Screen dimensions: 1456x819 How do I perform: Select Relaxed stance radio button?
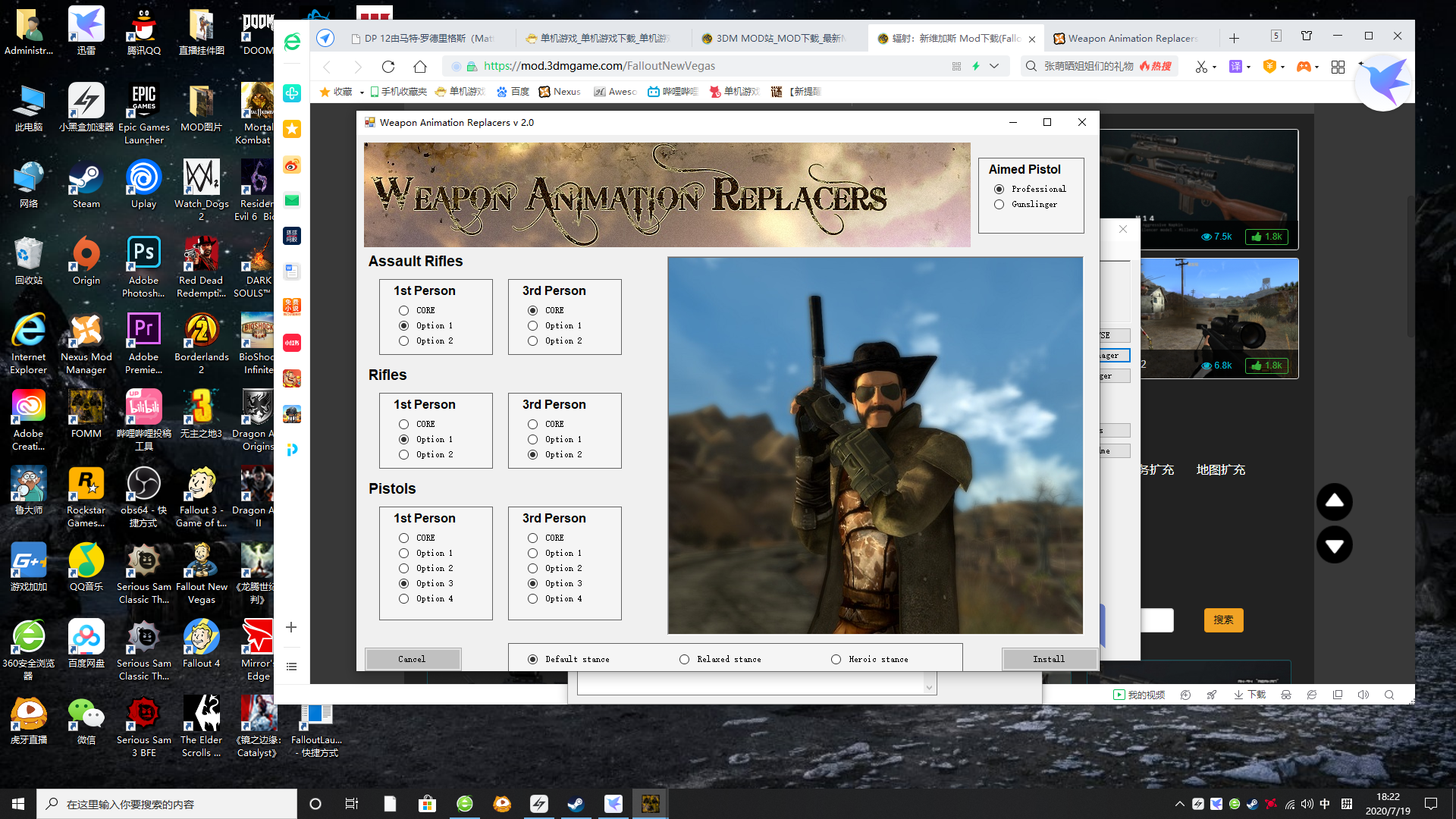tap(685, 659)
